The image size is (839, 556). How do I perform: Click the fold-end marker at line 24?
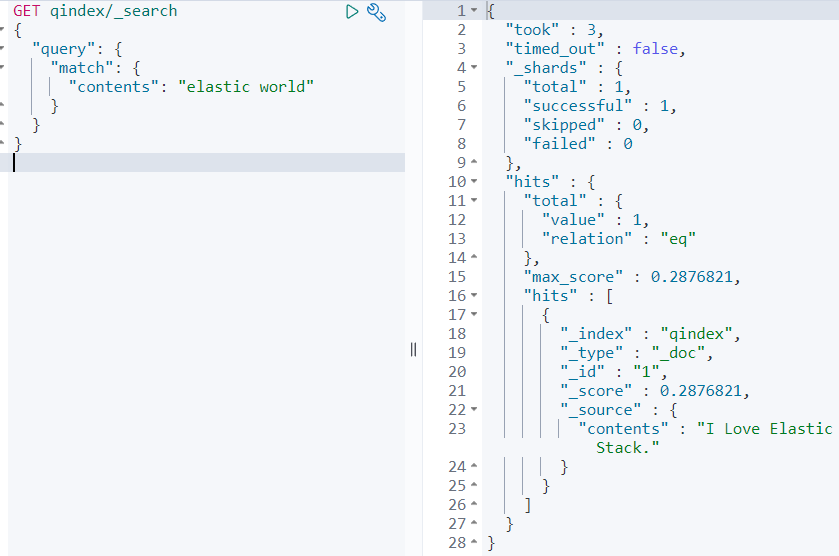474,467
